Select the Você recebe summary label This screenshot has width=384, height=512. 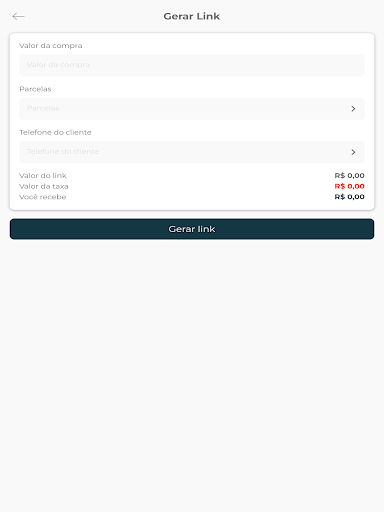[43, 197]
